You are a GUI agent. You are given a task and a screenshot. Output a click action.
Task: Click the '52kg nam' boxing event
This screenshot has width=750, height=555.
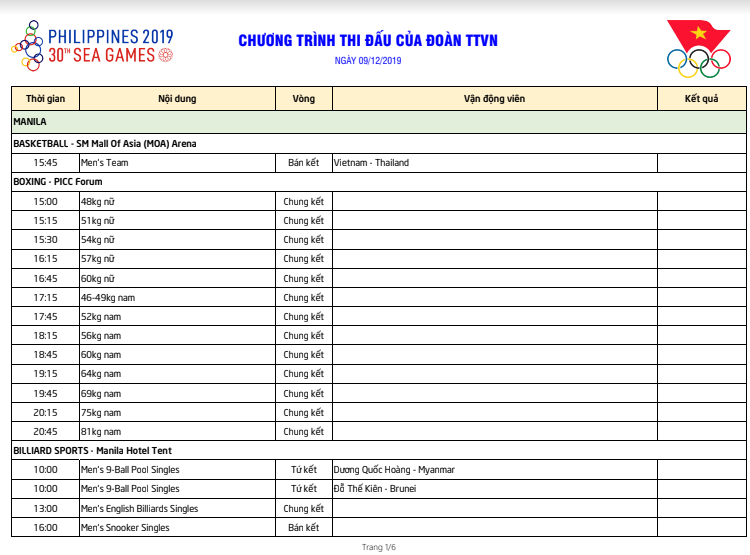(x=177, y=317)
